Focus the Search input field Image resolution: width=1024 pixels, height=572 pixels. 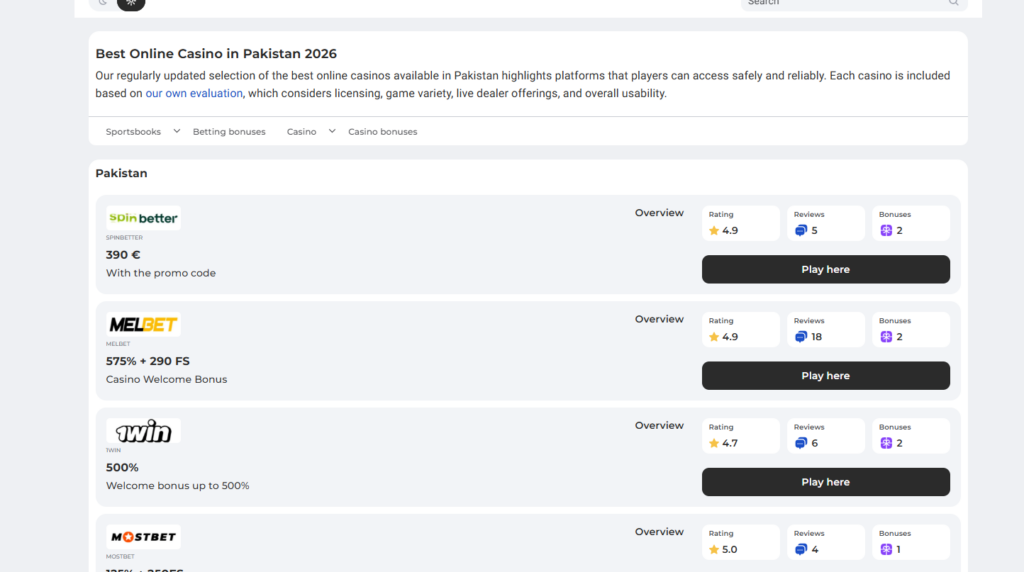click(854, 3)
